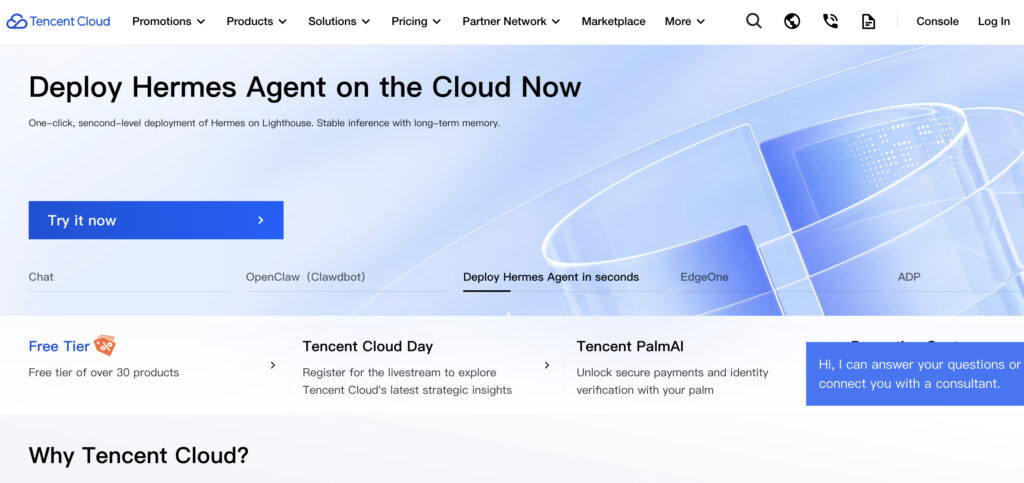Click the globe language icon
1024x483 pixels.
point(792,22)
